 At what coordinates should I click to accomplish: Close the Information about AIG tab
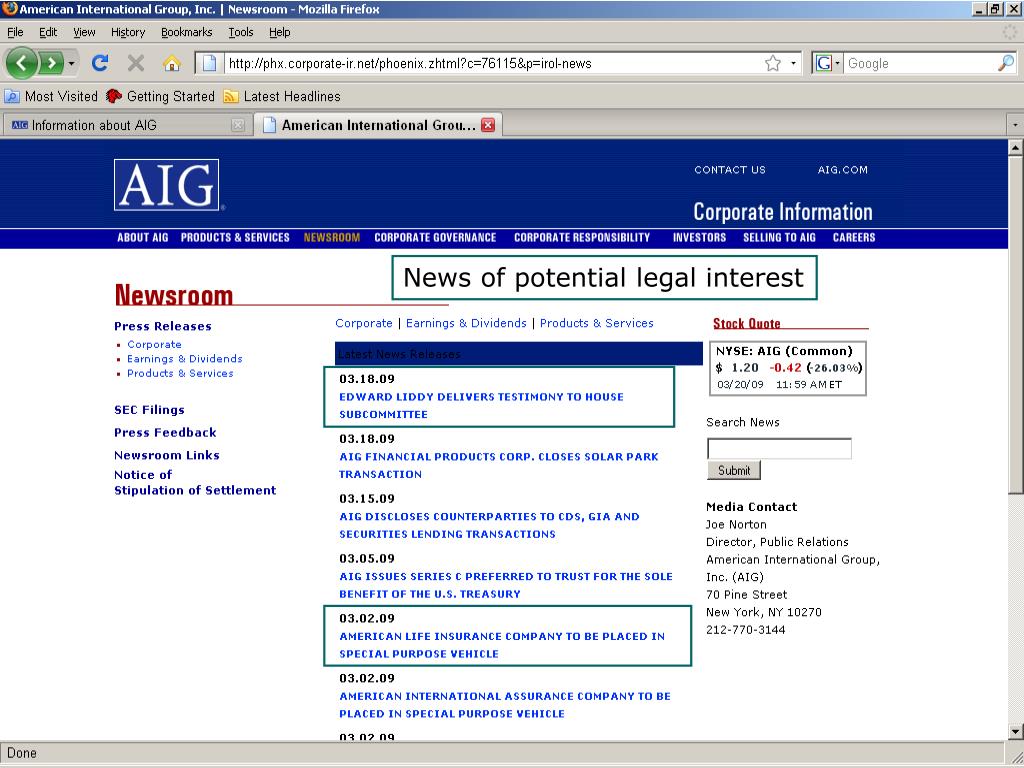[238, 125]
